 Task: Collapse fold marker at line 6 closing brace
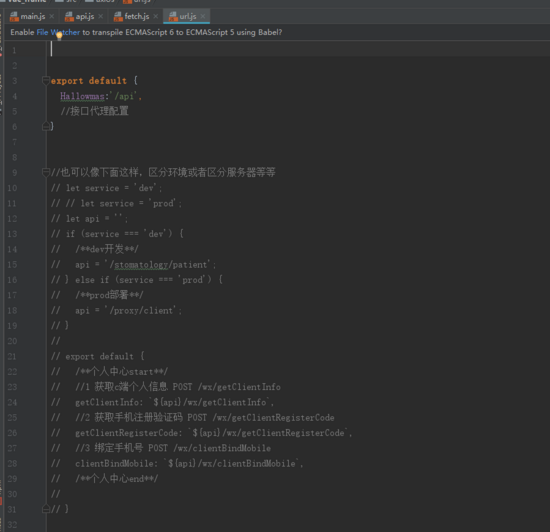pos(46,126)
